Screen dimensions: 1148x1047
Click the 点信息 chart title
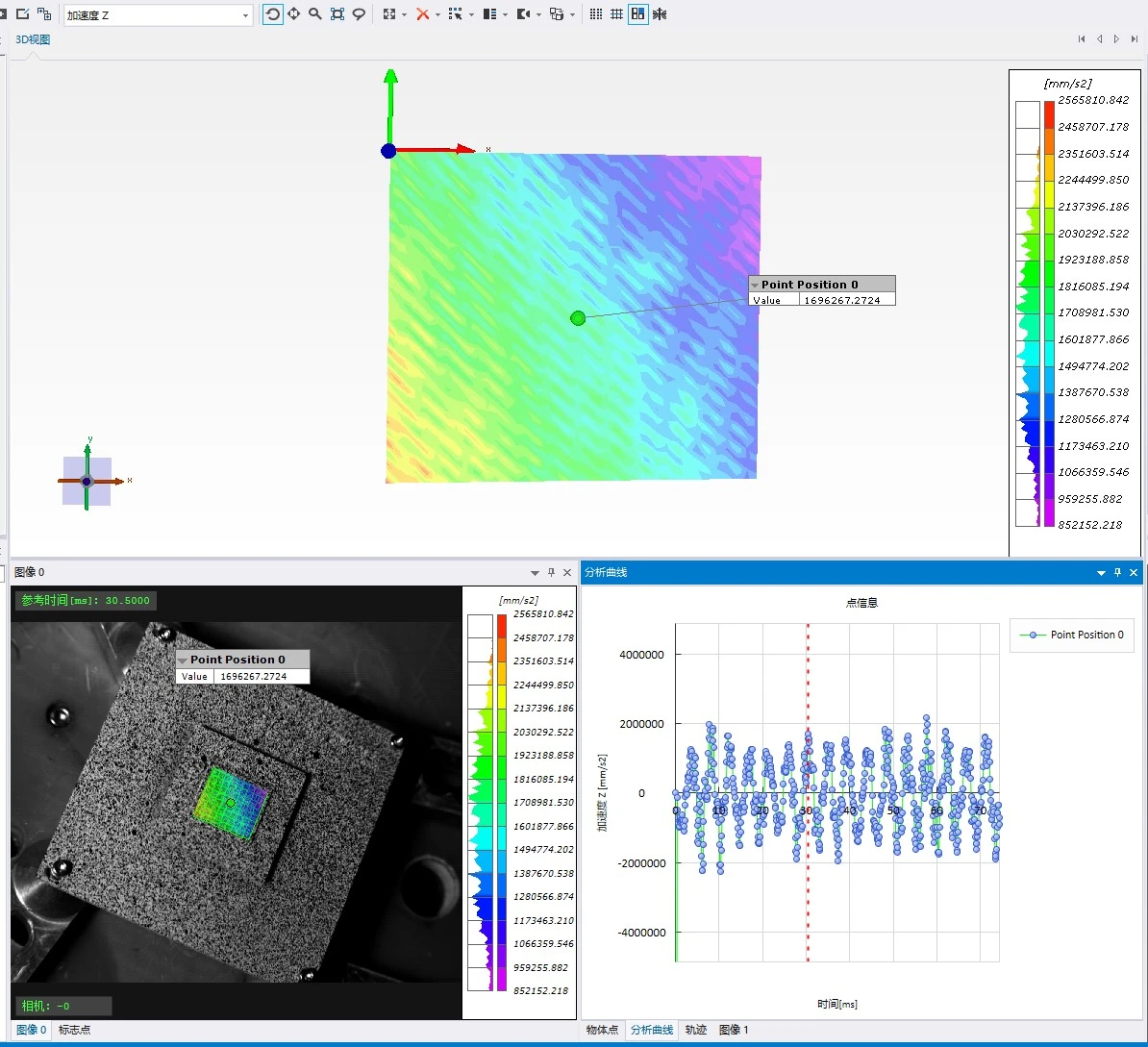pyautogui.click(x=861, y=603)
